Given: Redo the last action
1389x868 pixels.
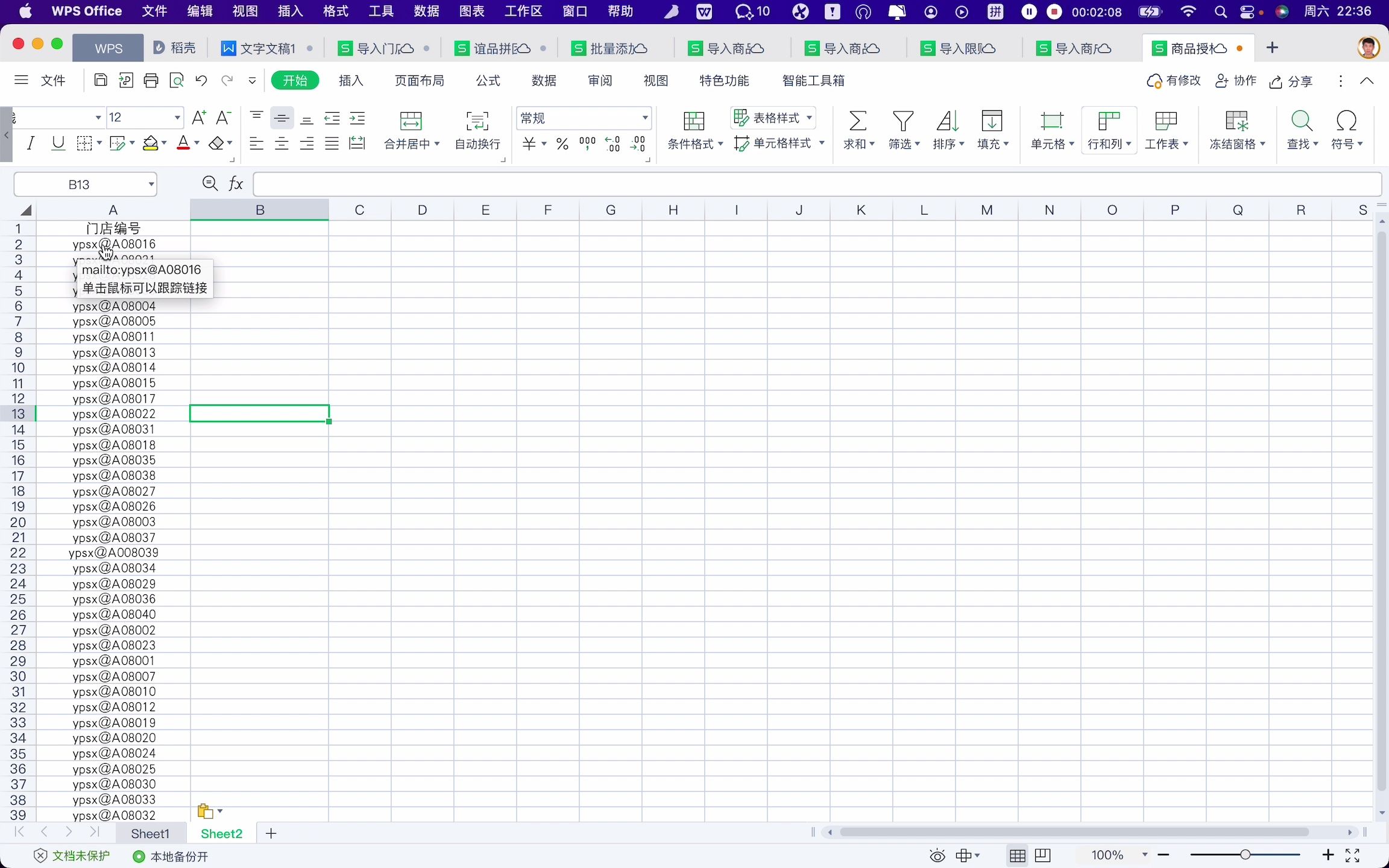Looking at the screenshot, I should tap(227, 80).
